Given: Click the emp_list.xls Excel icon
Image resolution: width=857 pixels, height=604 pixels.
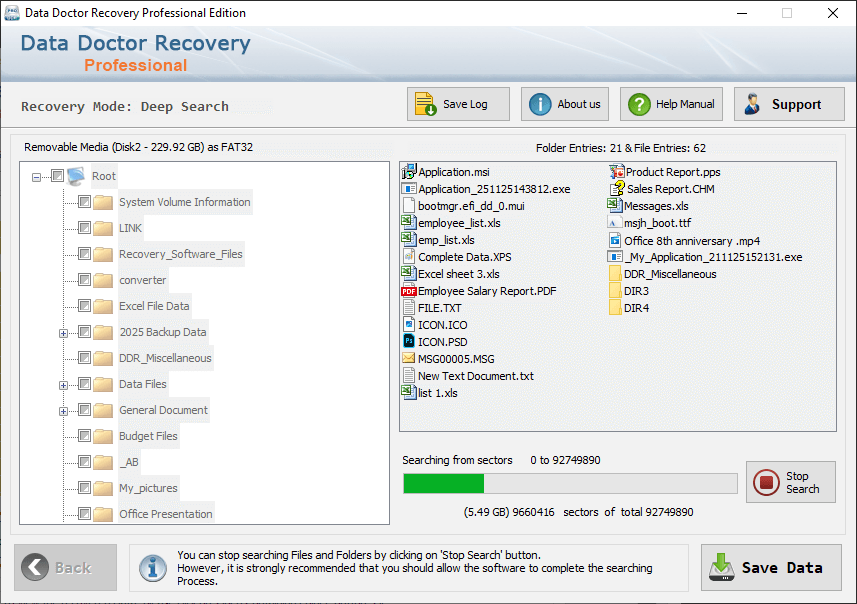Looking at the screenshot, I should point(409,239).
